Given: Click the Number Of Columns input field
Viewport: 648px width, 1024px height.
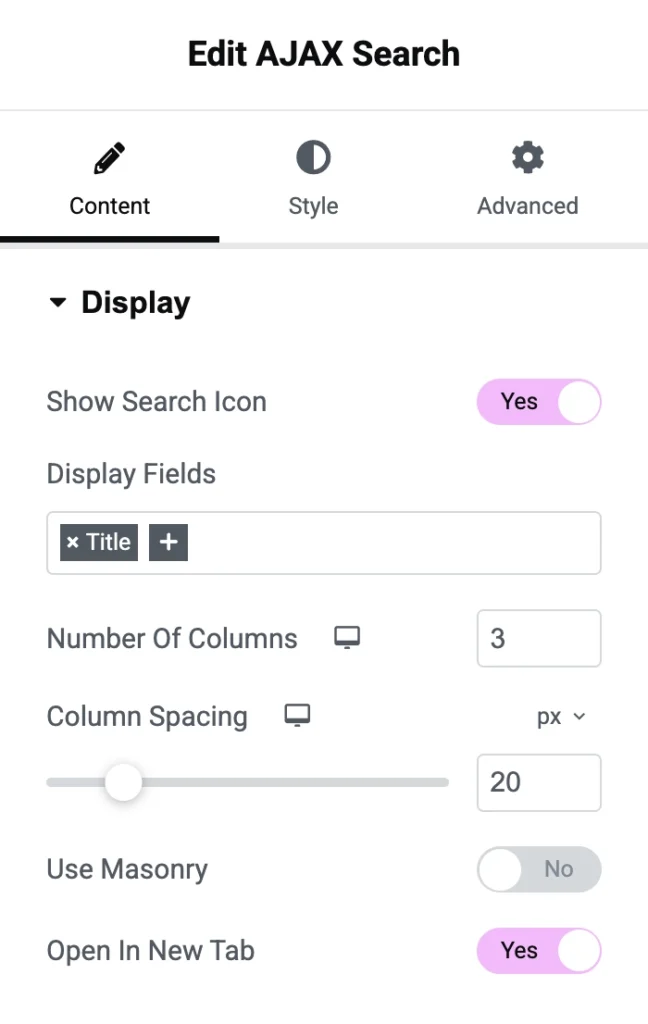Looking at the screenshot, I should pos(538,638).
